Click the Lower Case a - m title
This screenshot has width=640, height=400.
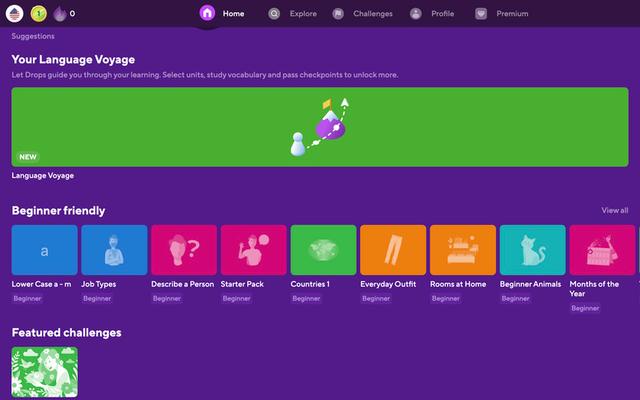tap(41, 284)
